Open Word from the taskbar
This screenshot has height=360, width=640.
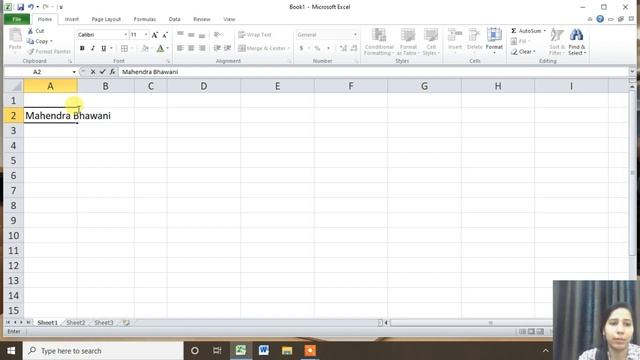click(264, 351)
